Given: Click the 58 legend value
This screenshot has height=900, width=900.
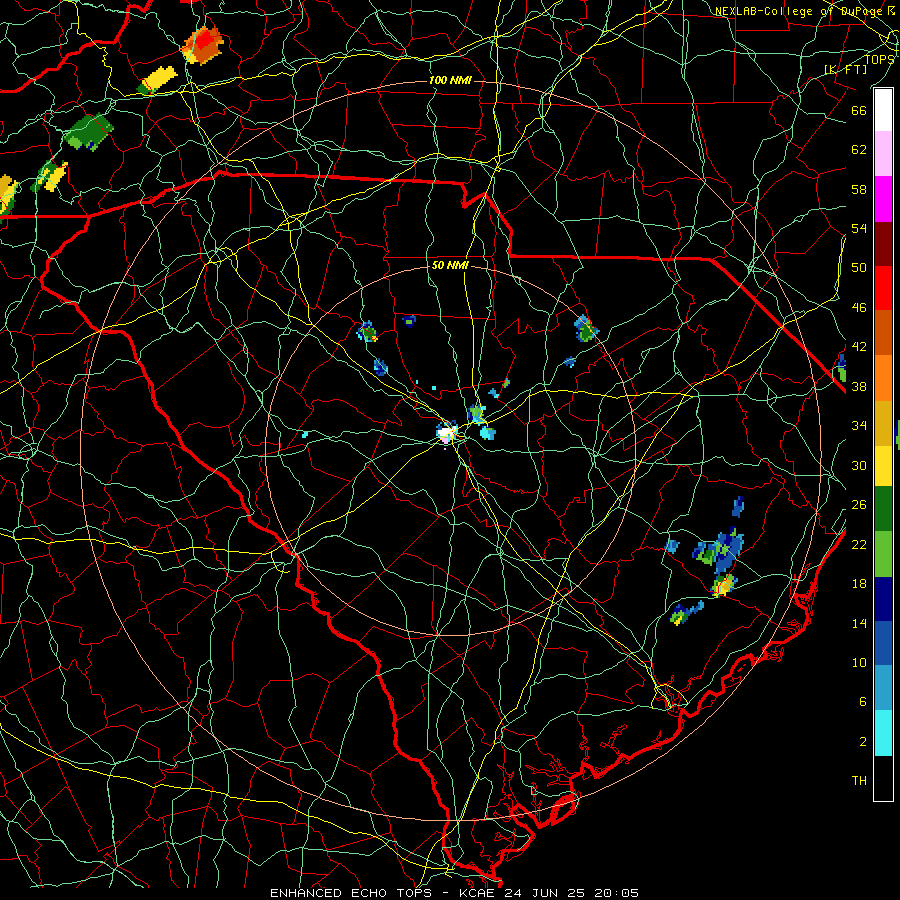Looking at the screenshot, I should (859, 189).
